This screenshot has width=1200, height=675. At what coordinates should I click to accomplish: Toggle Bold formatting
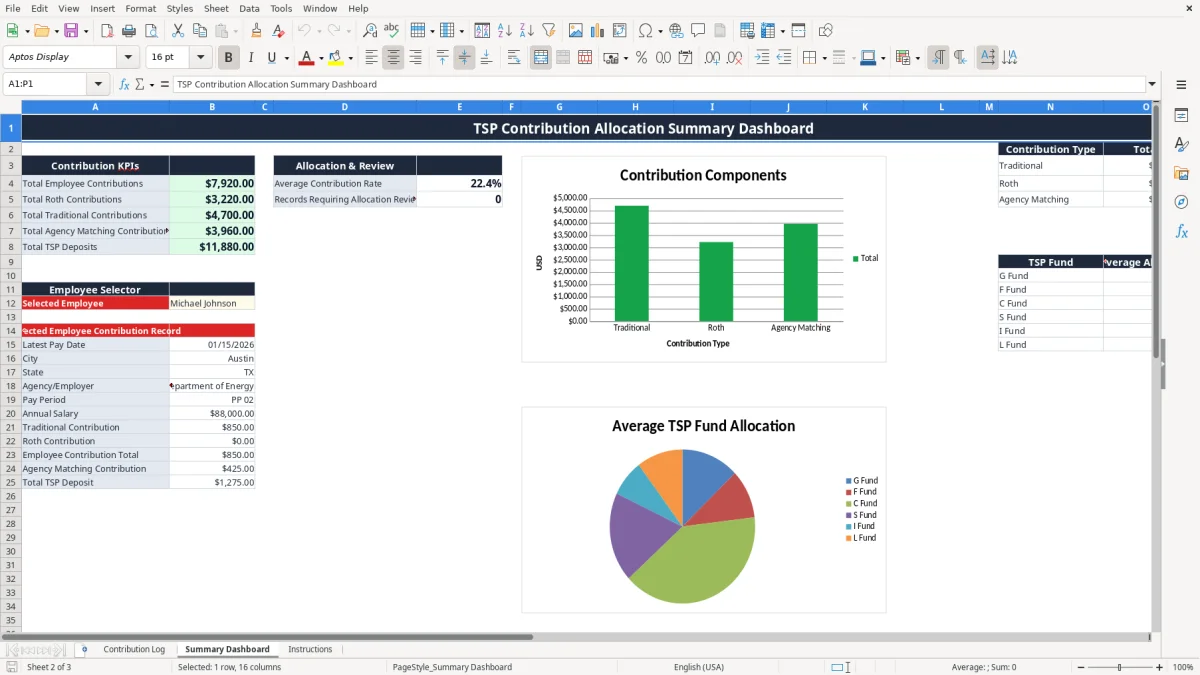[x=229, y=58]
